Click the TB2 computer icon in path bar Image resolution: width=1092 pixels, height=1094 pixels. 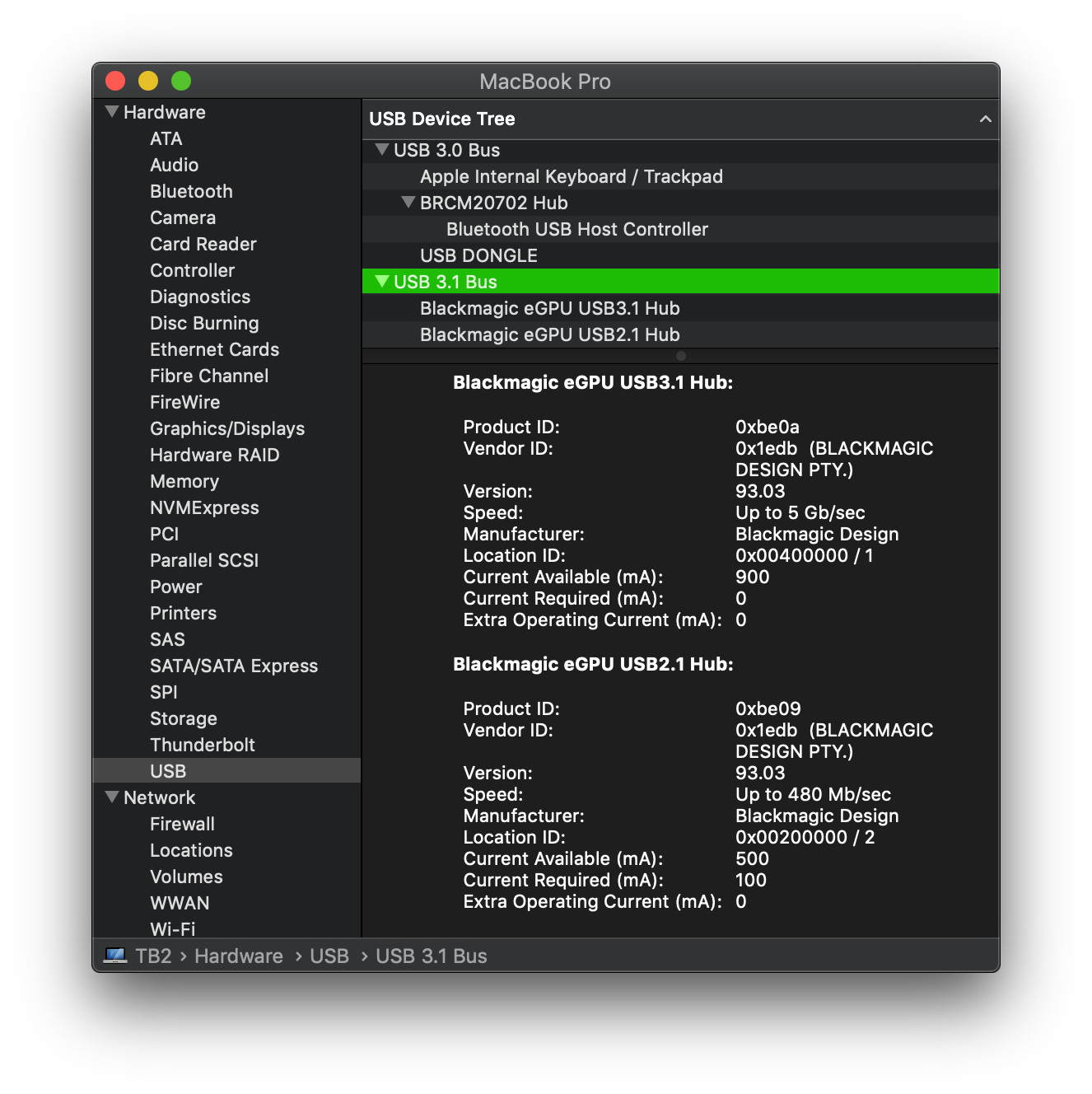115,956
